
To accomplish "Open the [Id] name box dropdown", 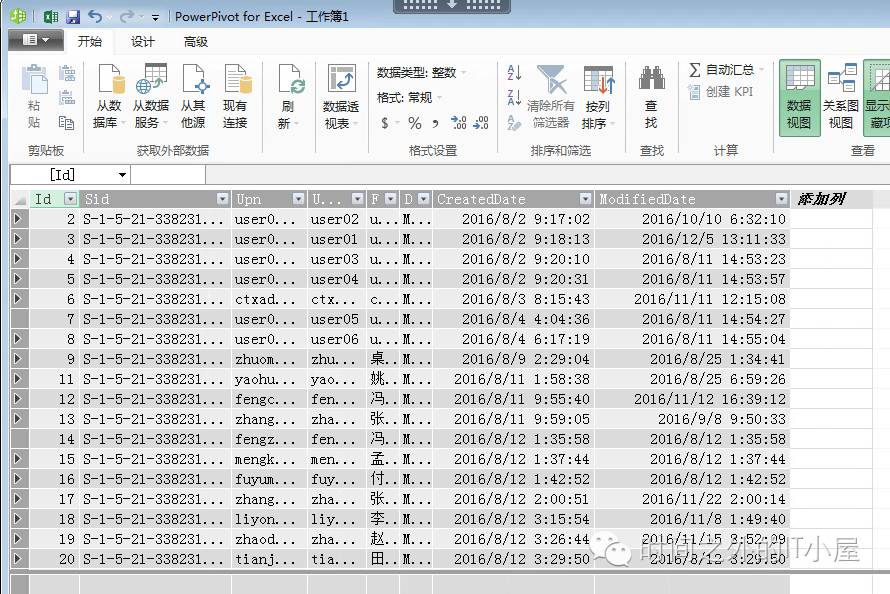I will [122, 175].
